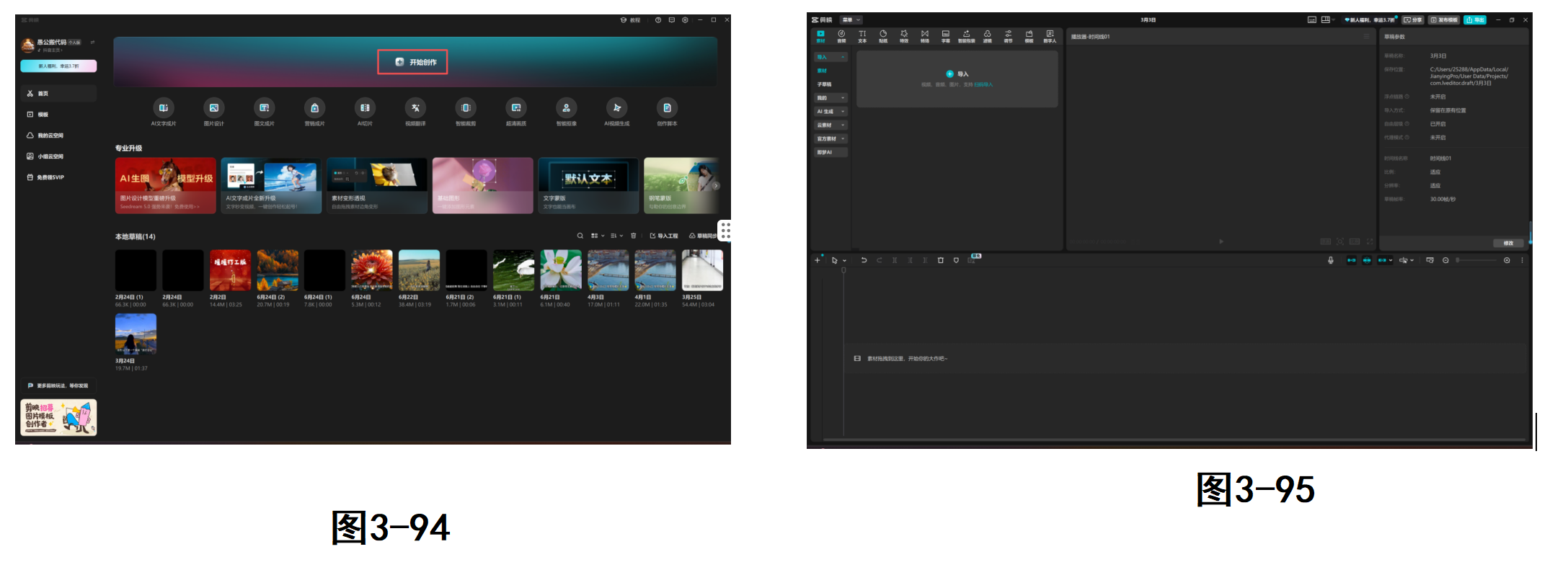Open 我的云空间 in the home sidebar
Image resolution: width=1568 pixels, height=575 pixels.
58,135
